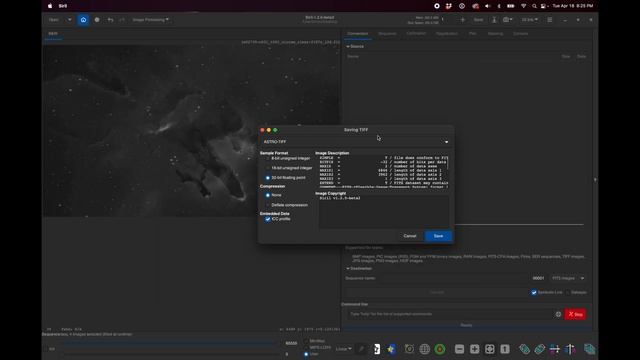Open the ASTRO-TIFF format dropdown
The image size is (640, 360).
tap(356, 142)
